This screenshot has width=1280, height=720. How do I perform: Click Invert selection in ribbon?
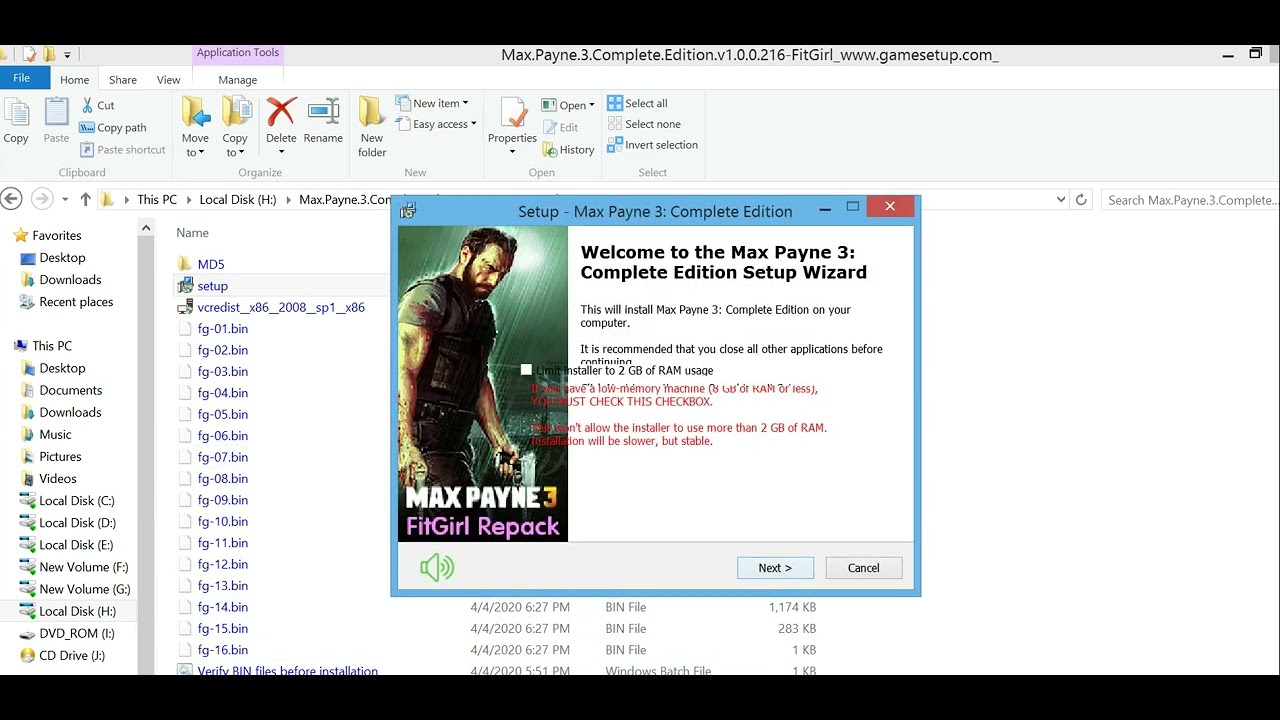pyautogui.click(x=653, y=145)
